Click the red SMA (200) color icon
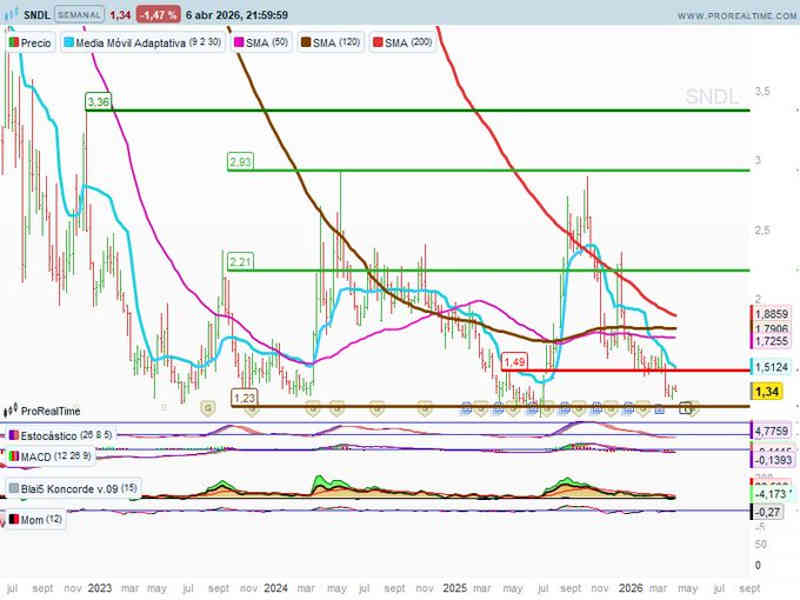800x600 pixels. [x=377, y=43]
